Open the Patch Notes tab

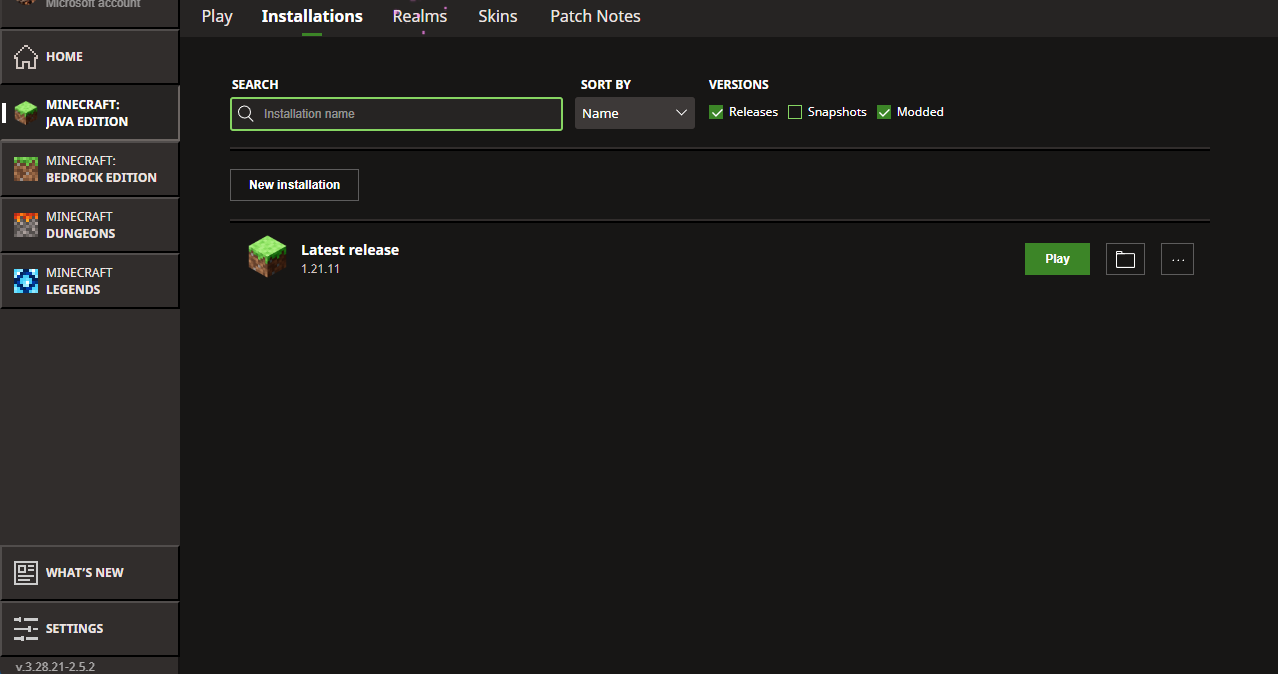click(595, 16)
